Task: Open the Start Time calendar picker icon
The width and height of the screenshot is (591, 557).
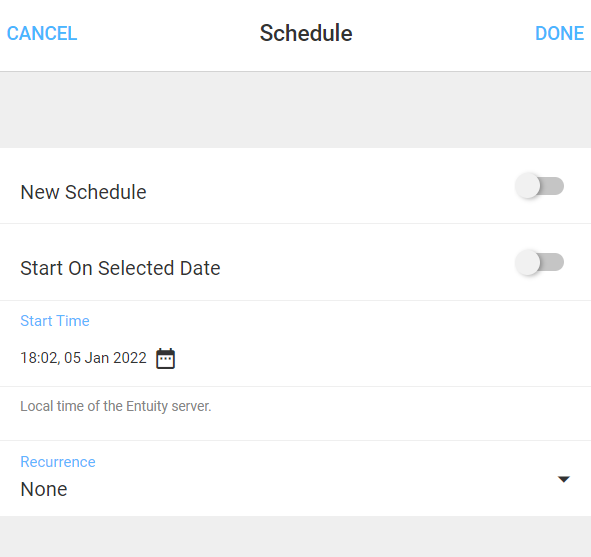Action: (x=165, y=358)
